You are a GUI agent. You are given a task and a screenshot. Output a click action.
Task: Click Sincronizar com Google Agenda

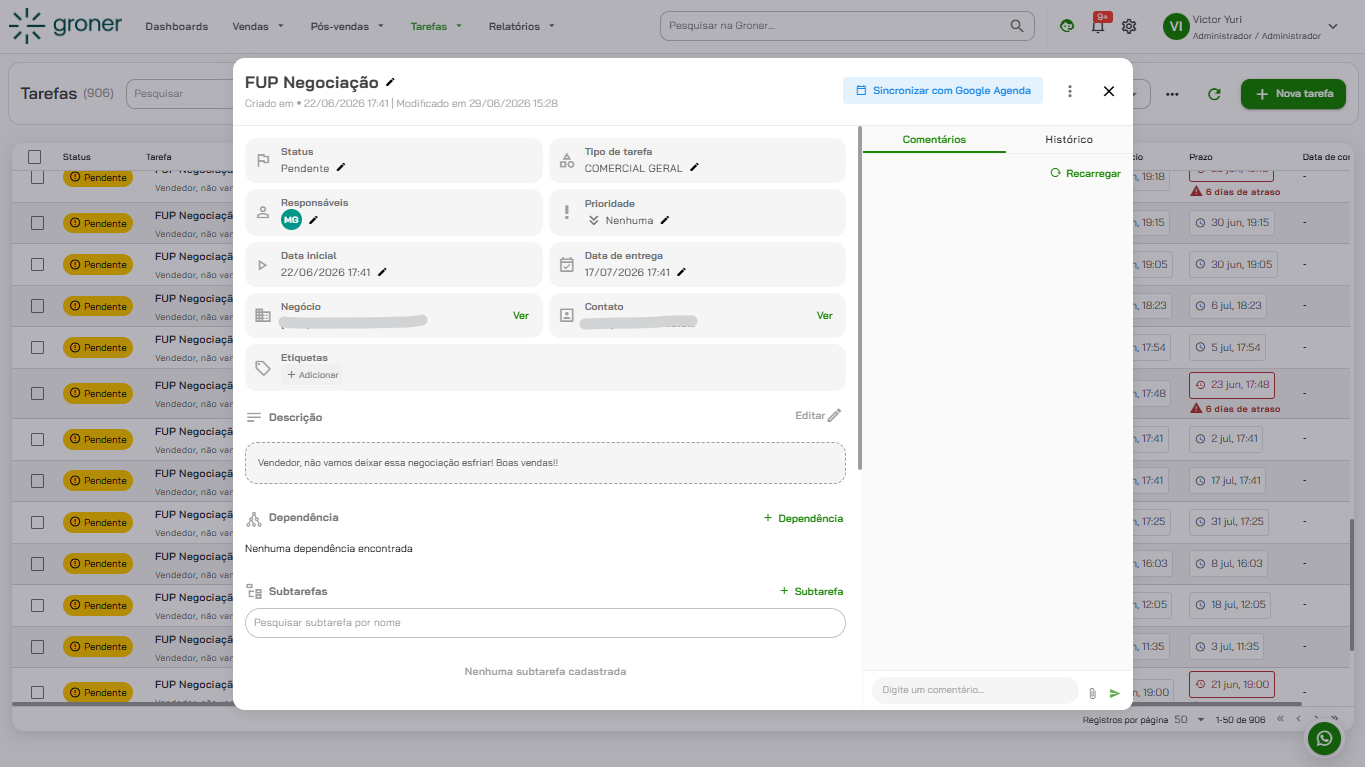click(x=943, y=91)
